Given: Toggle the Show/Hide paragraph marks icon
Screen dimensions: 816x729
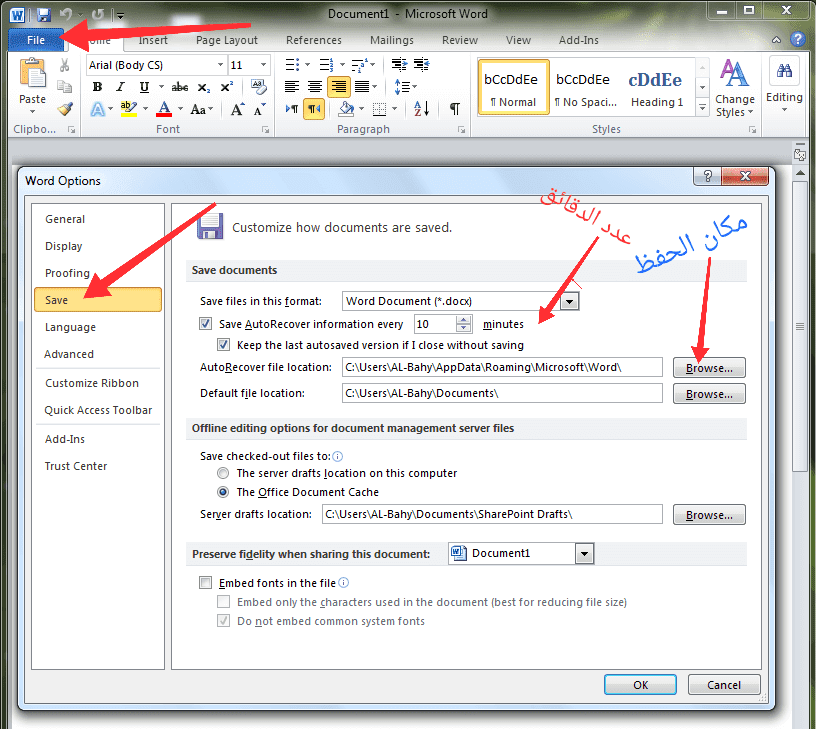Looking at the screenshot, I should coord(454,109).
